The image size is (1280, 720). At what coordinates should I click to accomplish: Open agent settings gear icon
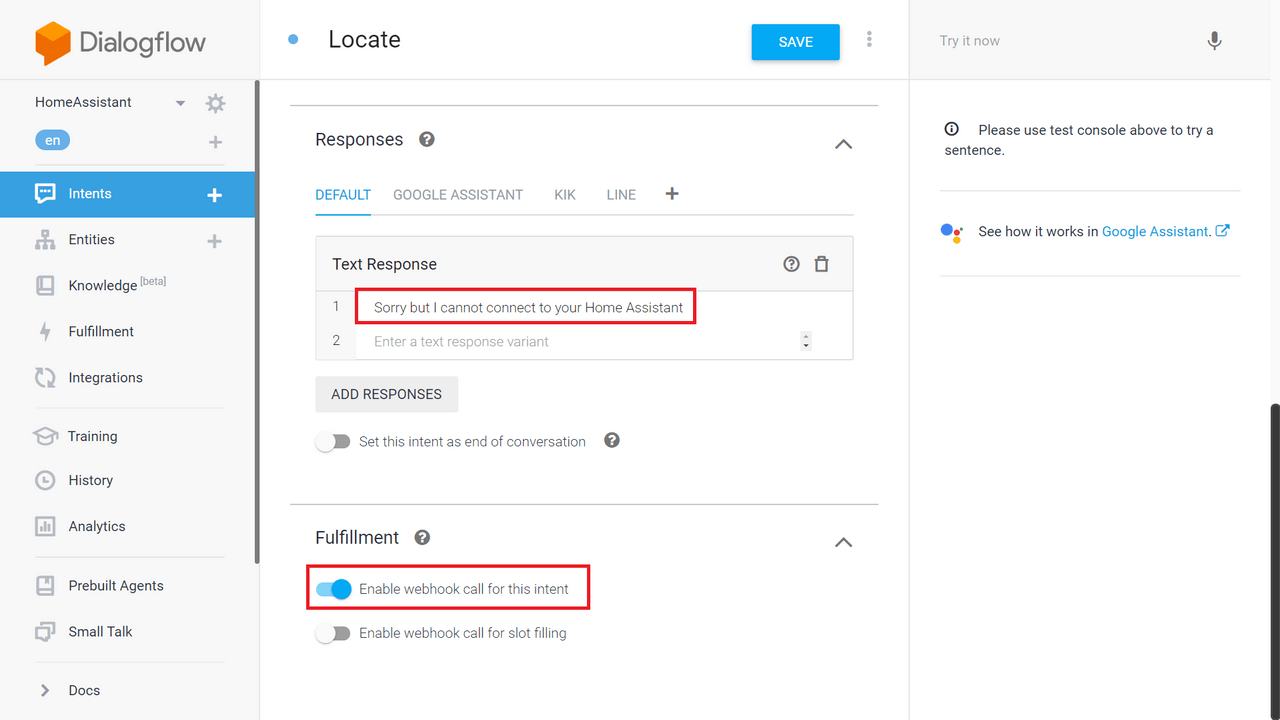click(215, 103)
